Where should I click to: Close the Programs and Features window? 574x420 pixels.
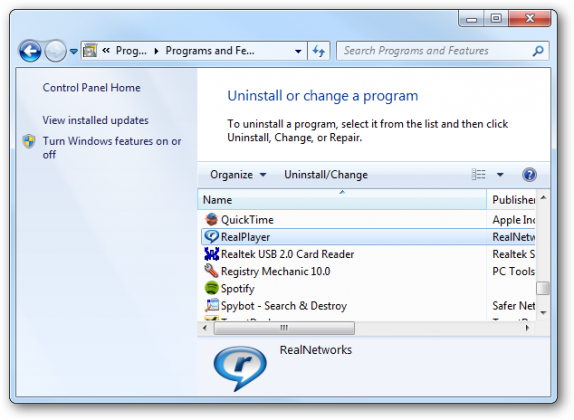[529, 18]
